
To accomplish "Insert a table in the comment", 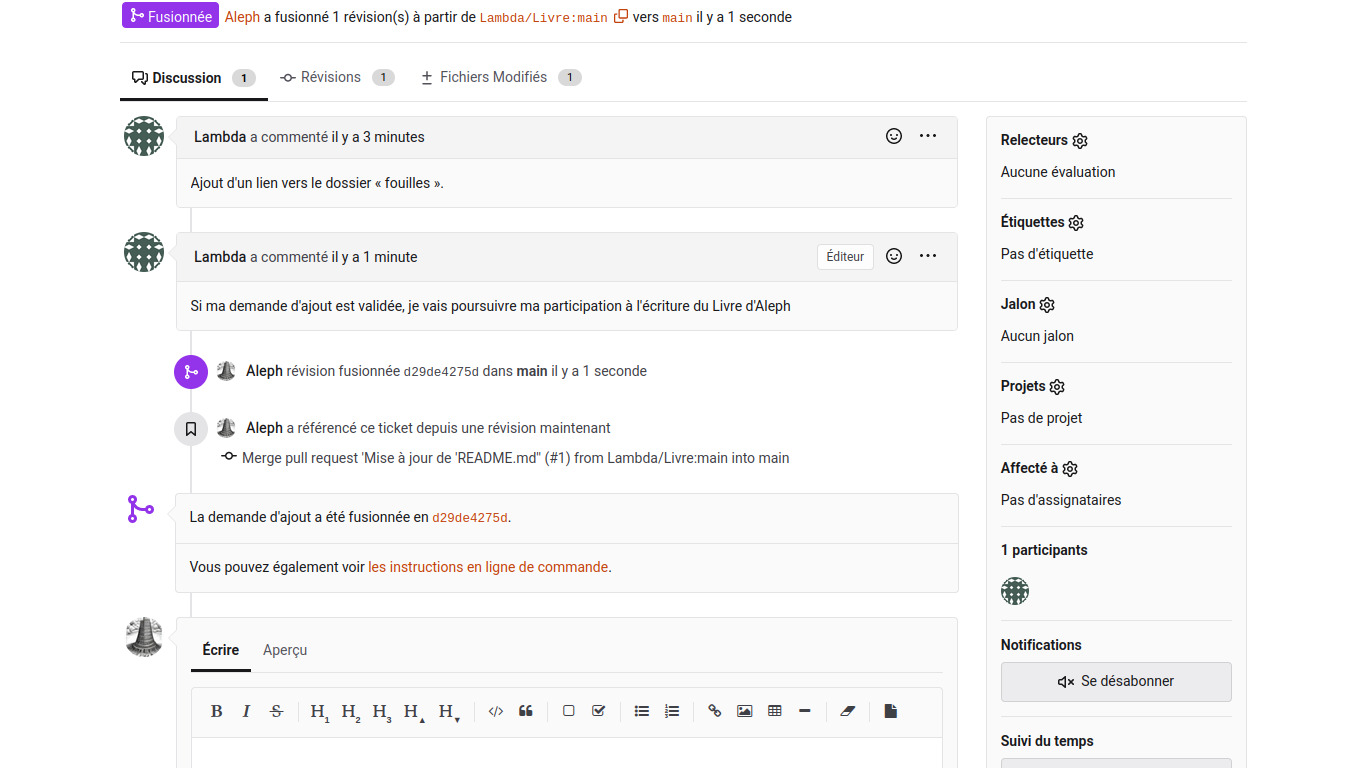I will pos(774,711).
